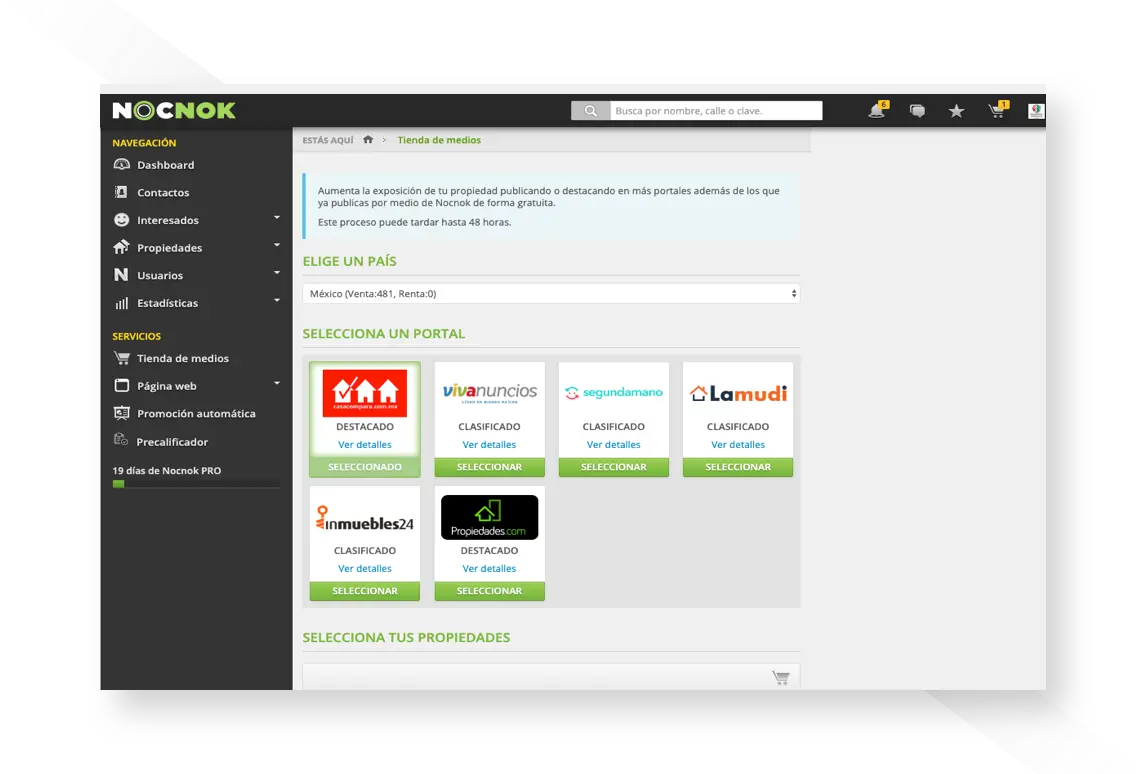Open Página web menu item
Viewport: 1144px width, 774px height.
pyautogui.click(x=166, y=386)
